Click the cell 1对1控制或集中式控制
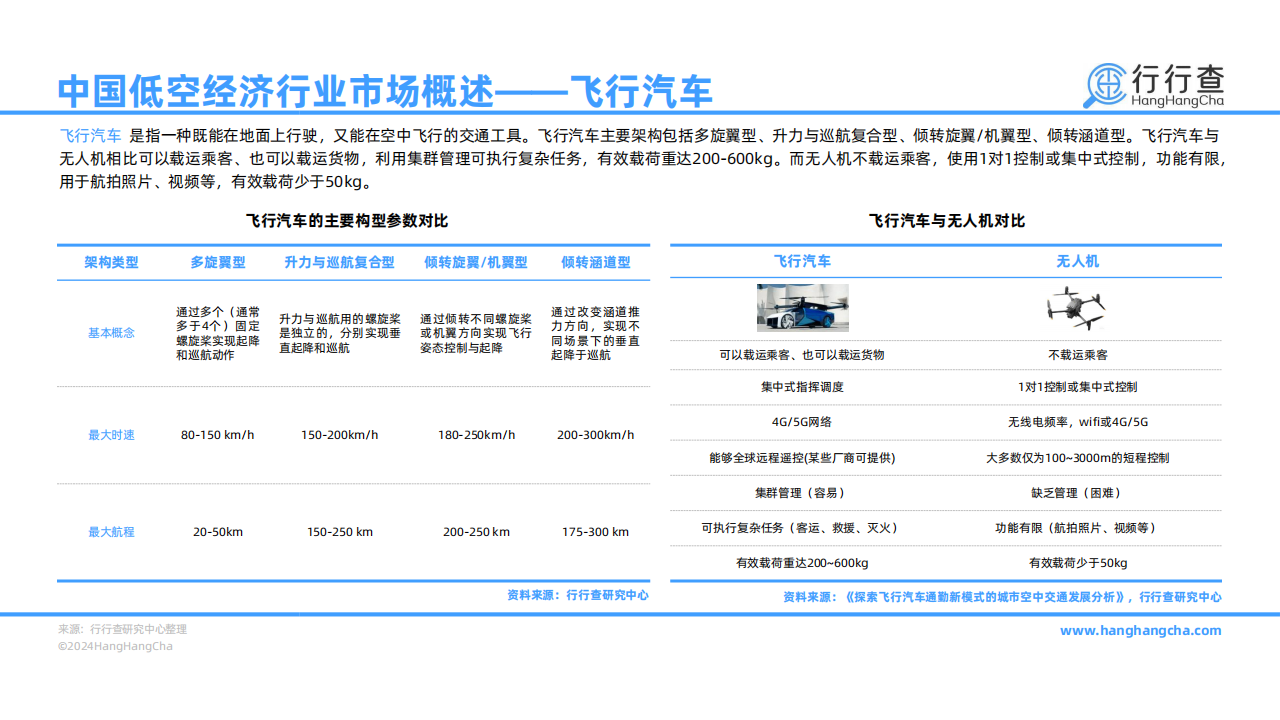Viewport: 1280px width, 720px height. tap(1078, 387)
